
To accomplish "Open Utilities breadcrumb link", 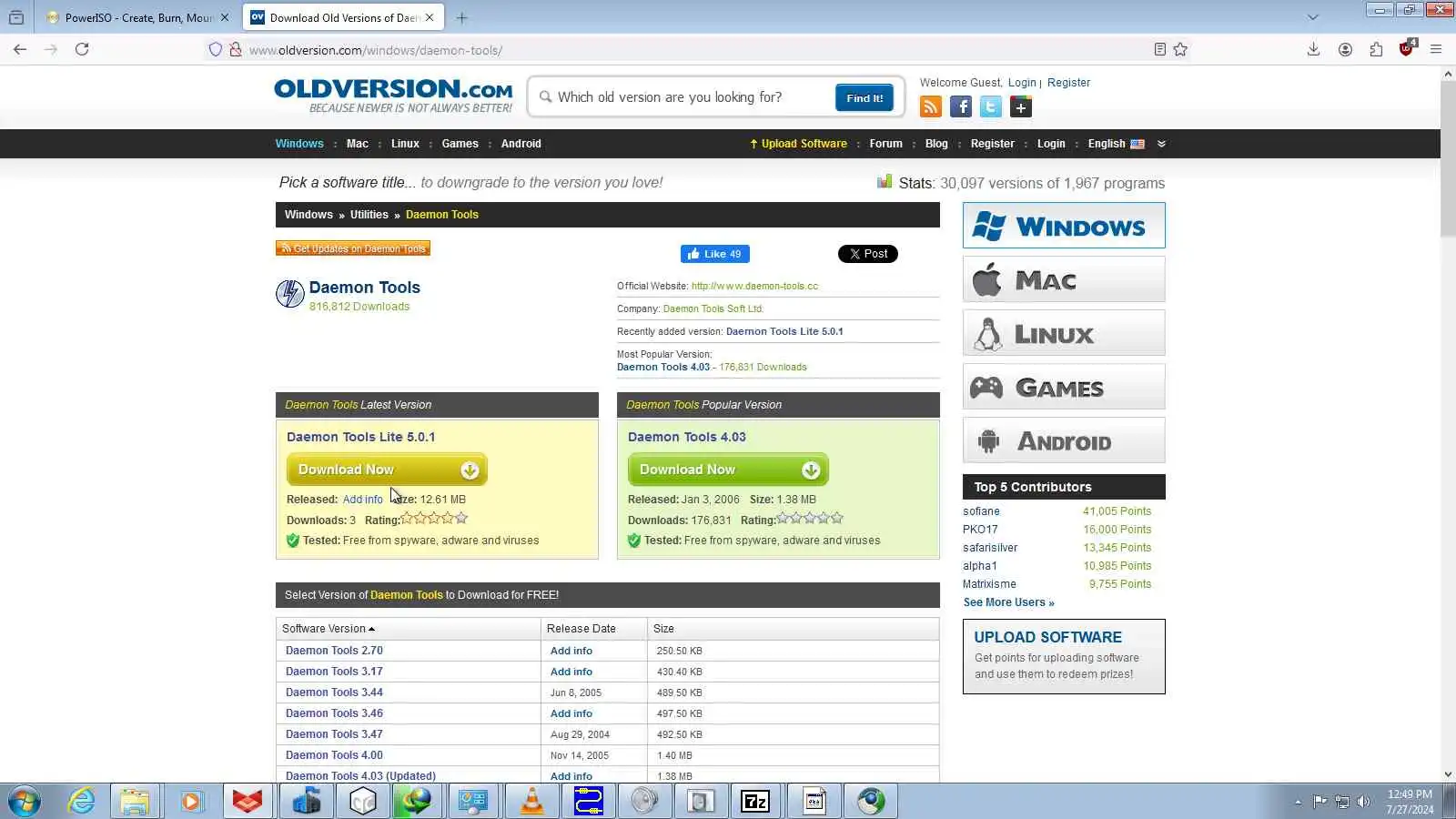I will (369, 215).
